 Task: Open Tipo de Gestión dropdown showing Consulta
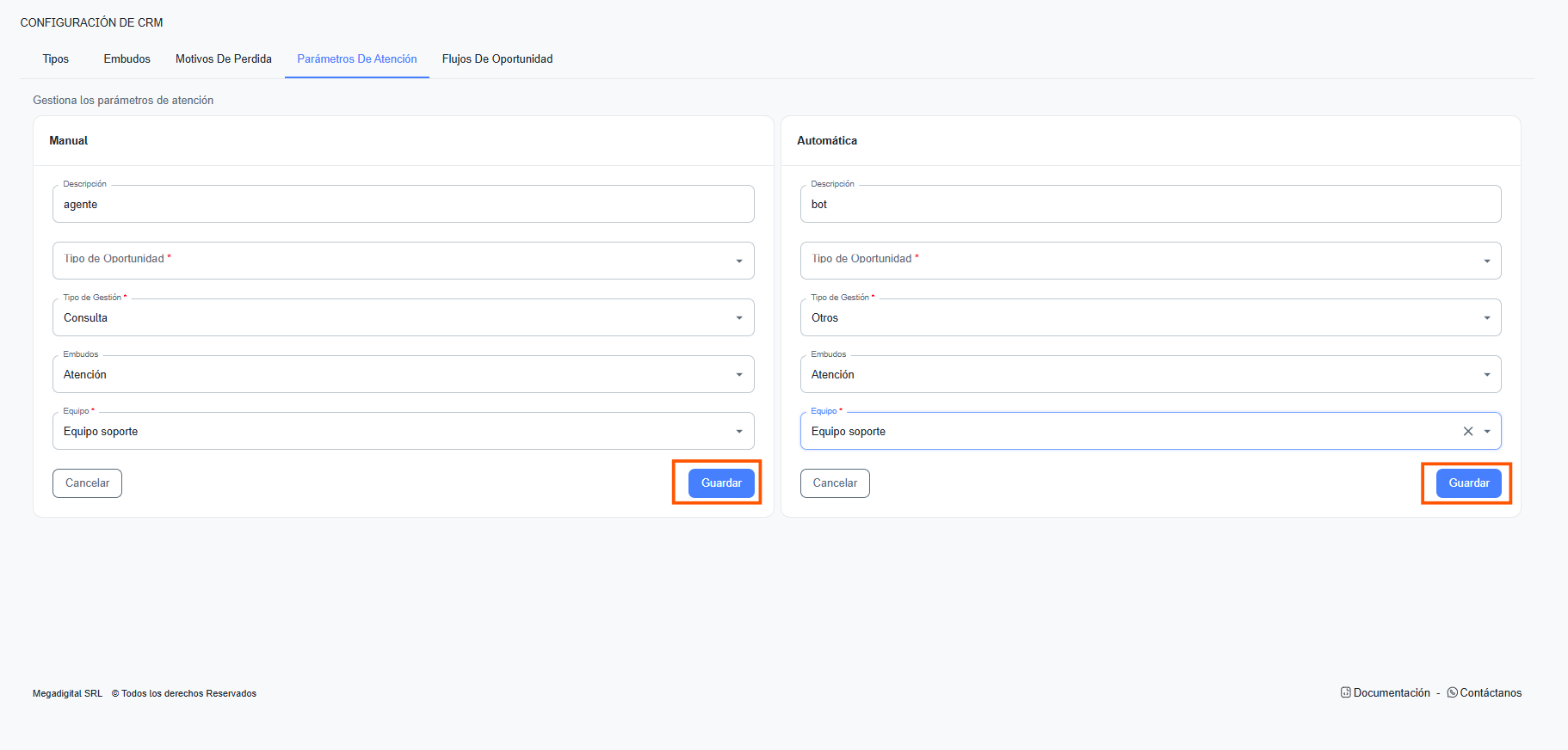pyautogui.click(x=738, y=318)
